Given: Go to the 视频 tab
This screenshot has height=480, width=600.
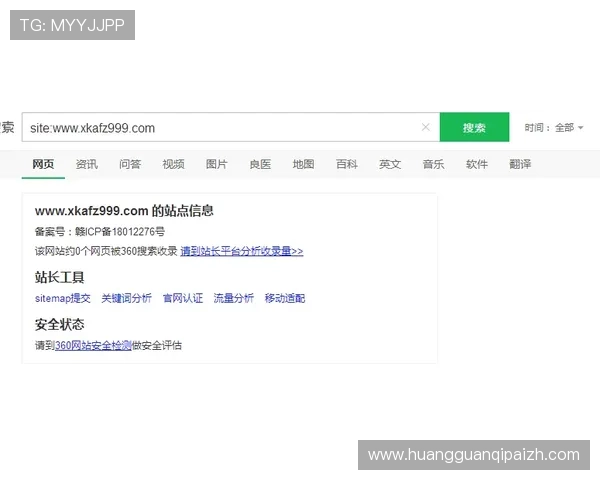Looking at the screenshot, I should (173, 164).
